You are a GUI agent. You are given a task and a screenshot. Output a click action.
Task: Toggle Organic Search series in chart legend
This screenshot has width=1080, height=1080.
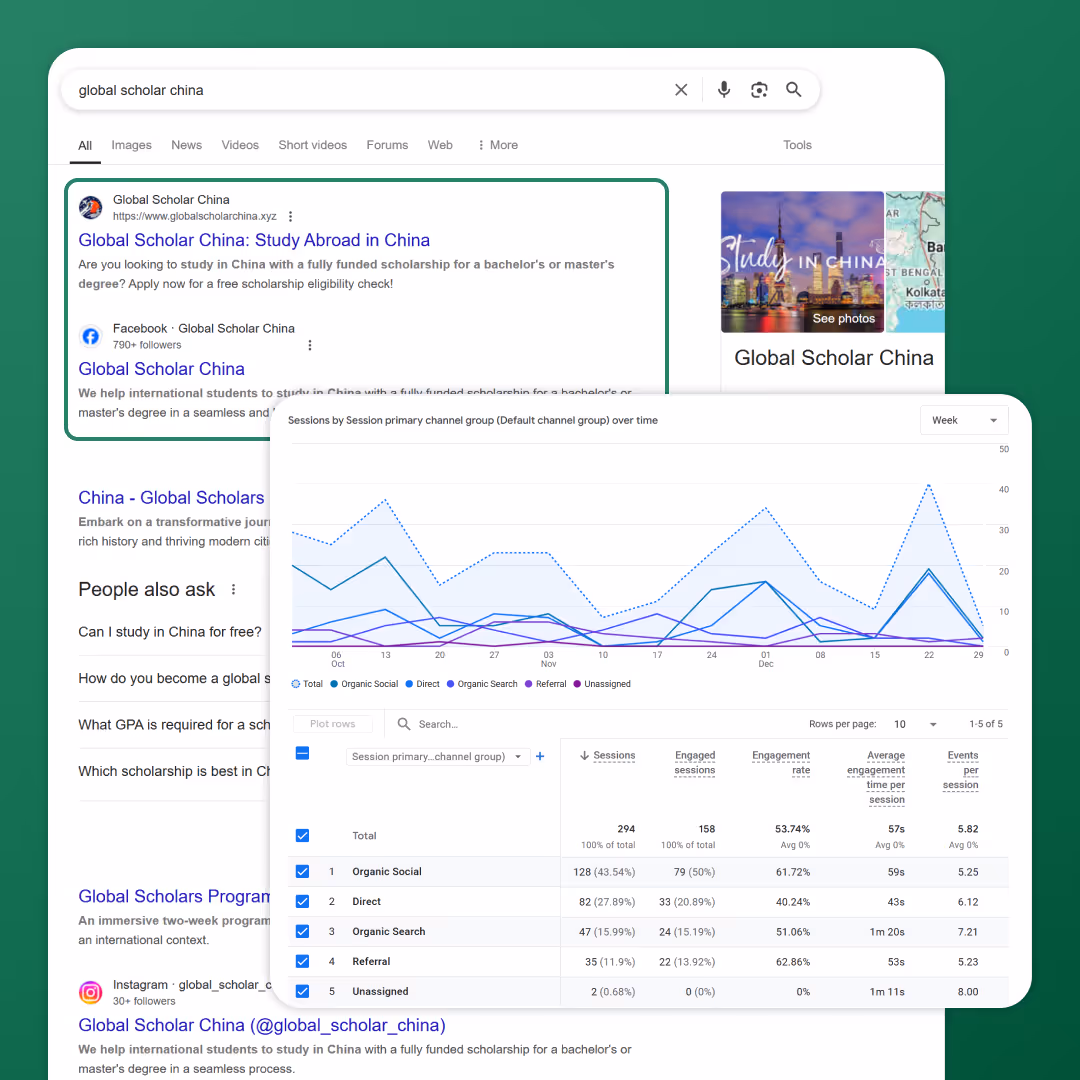(482, 684)
